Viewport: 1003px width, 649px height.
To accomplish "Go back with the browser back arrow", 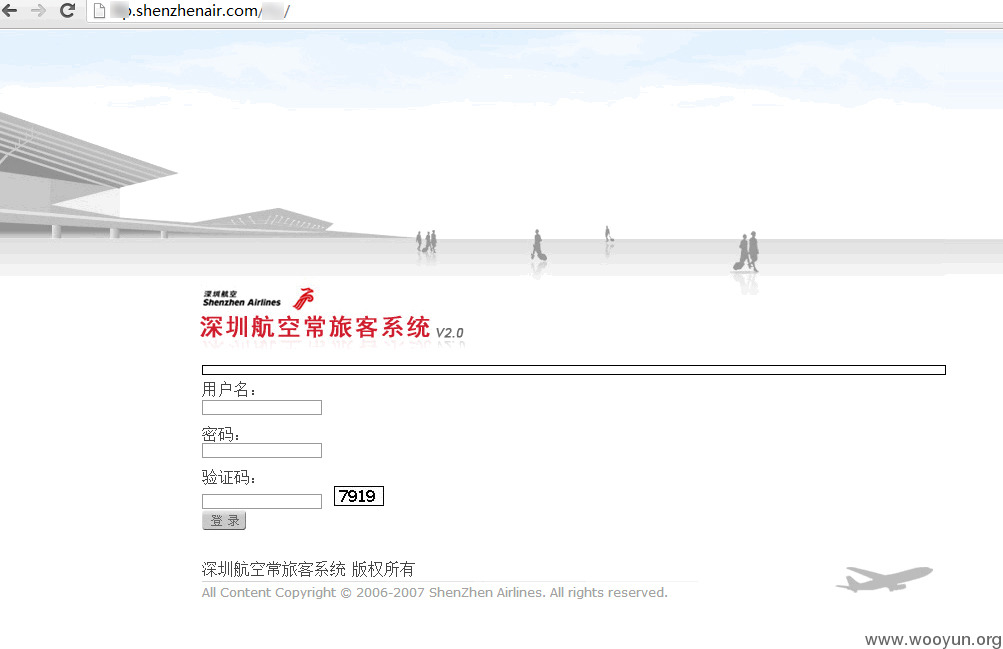I will 10,10.
